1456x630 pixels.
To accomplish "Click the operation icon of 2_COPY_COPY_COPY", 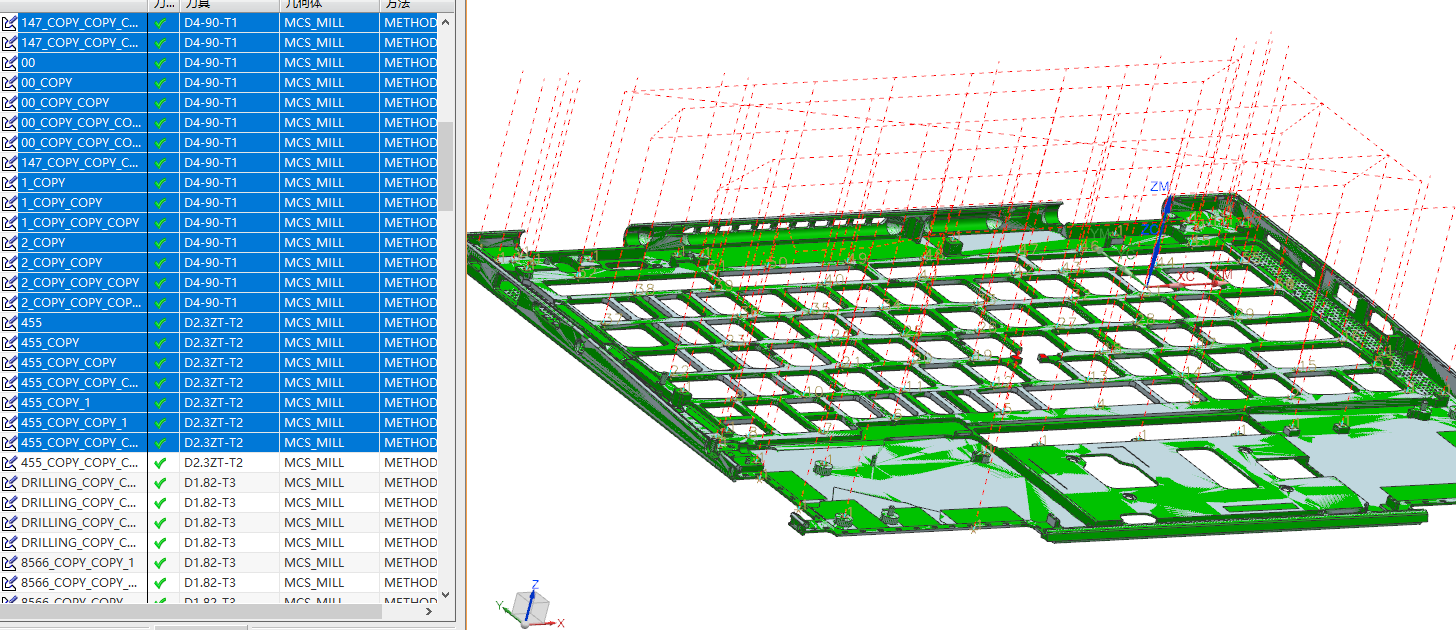I will click(9, 283).
